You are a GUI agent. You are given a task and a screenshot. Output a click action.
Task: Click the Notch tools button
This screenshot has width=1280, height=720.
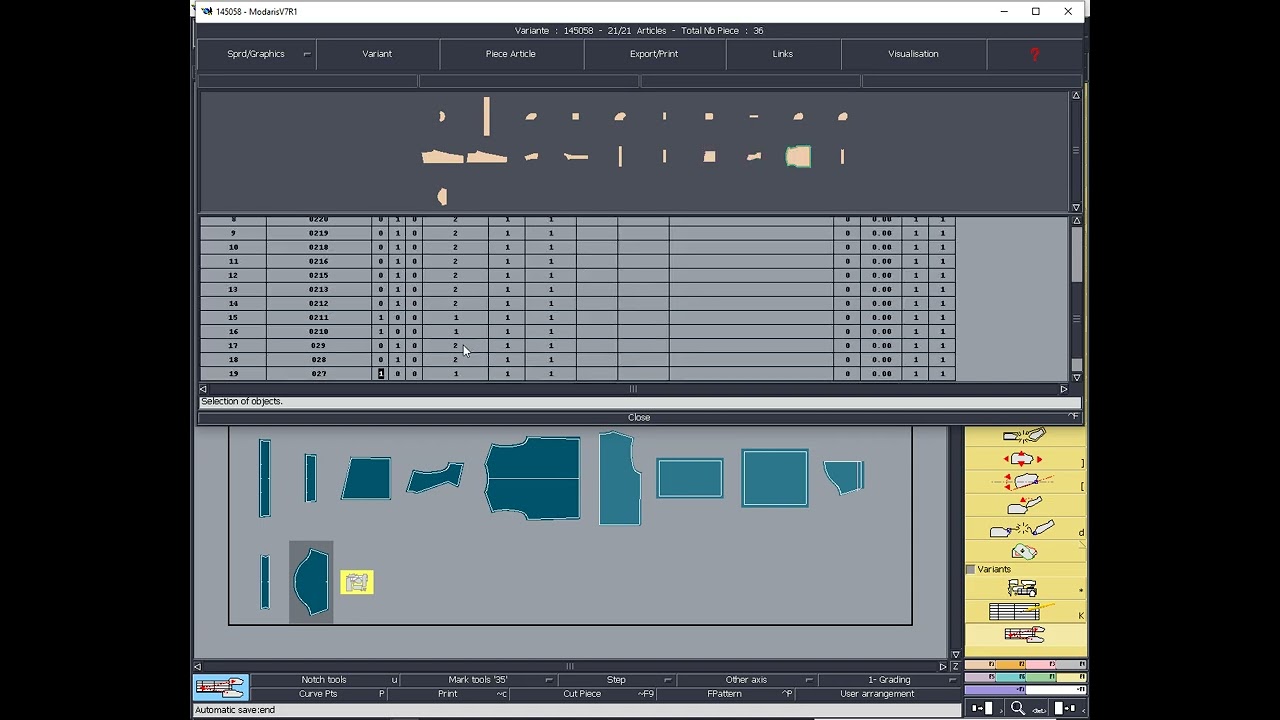[x=324, y=680]
